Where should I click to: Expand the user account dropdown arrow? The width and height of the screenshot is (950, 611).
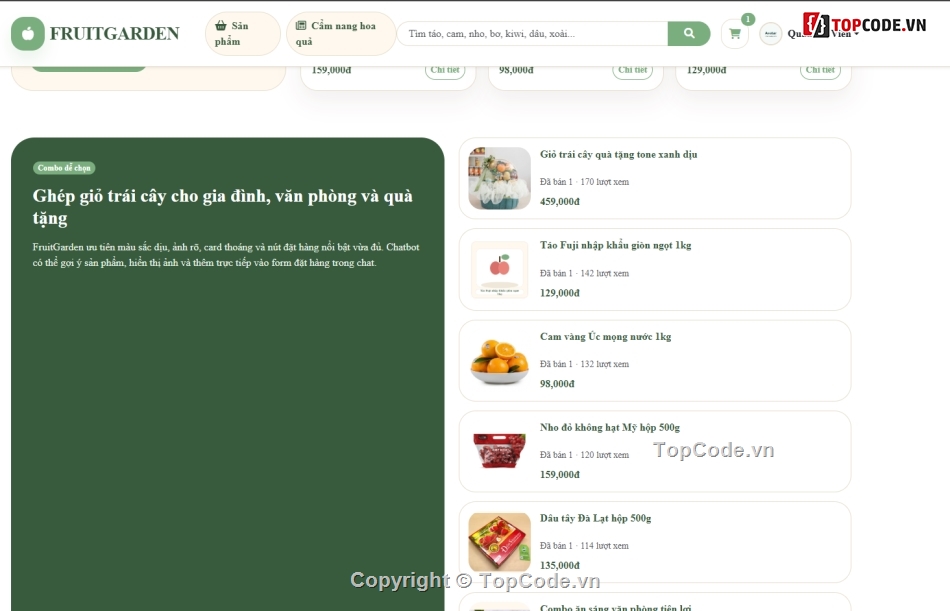tap(857, 34)
